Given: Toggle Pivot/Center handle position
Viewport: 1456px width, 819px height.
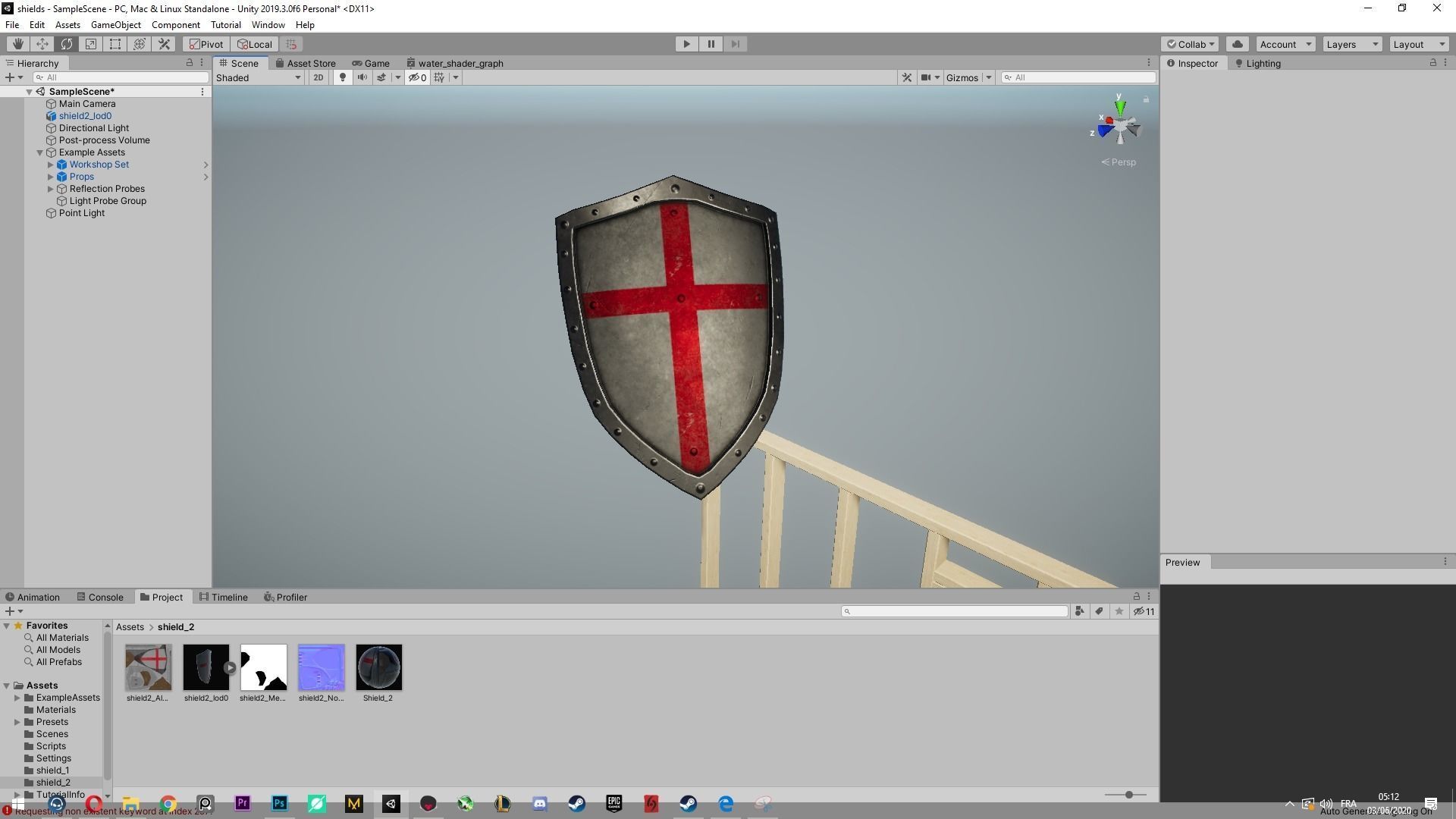Looking at the screenshot, I should point(206,44).
